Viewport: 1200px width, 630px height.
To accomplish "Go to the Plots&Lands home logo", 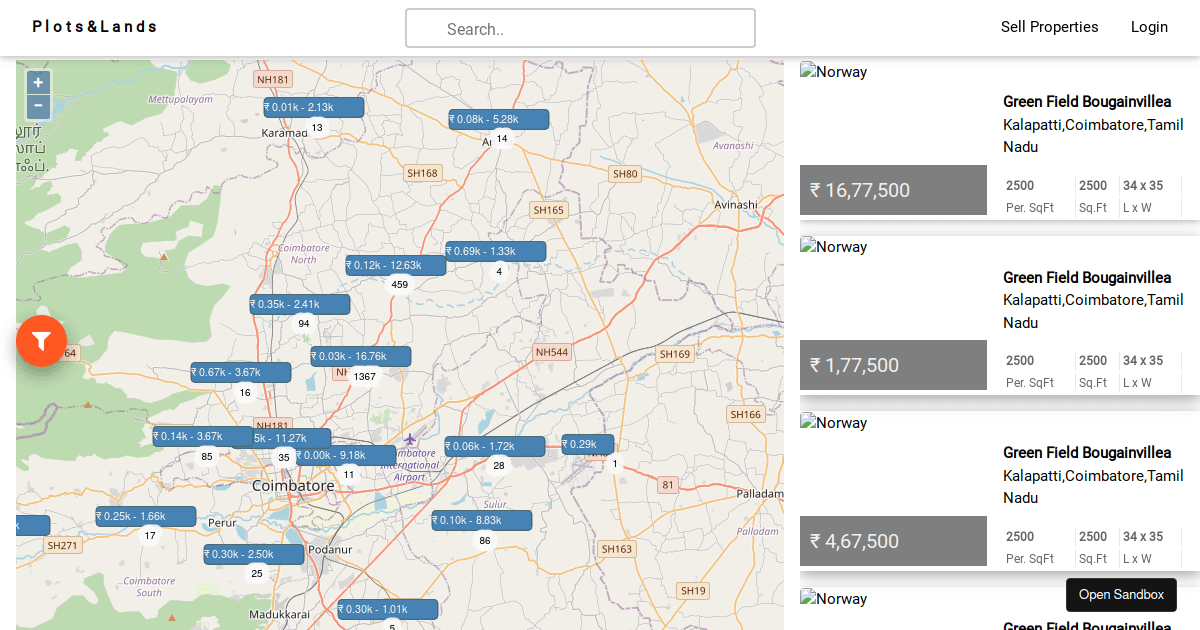I will coord(95,26).
